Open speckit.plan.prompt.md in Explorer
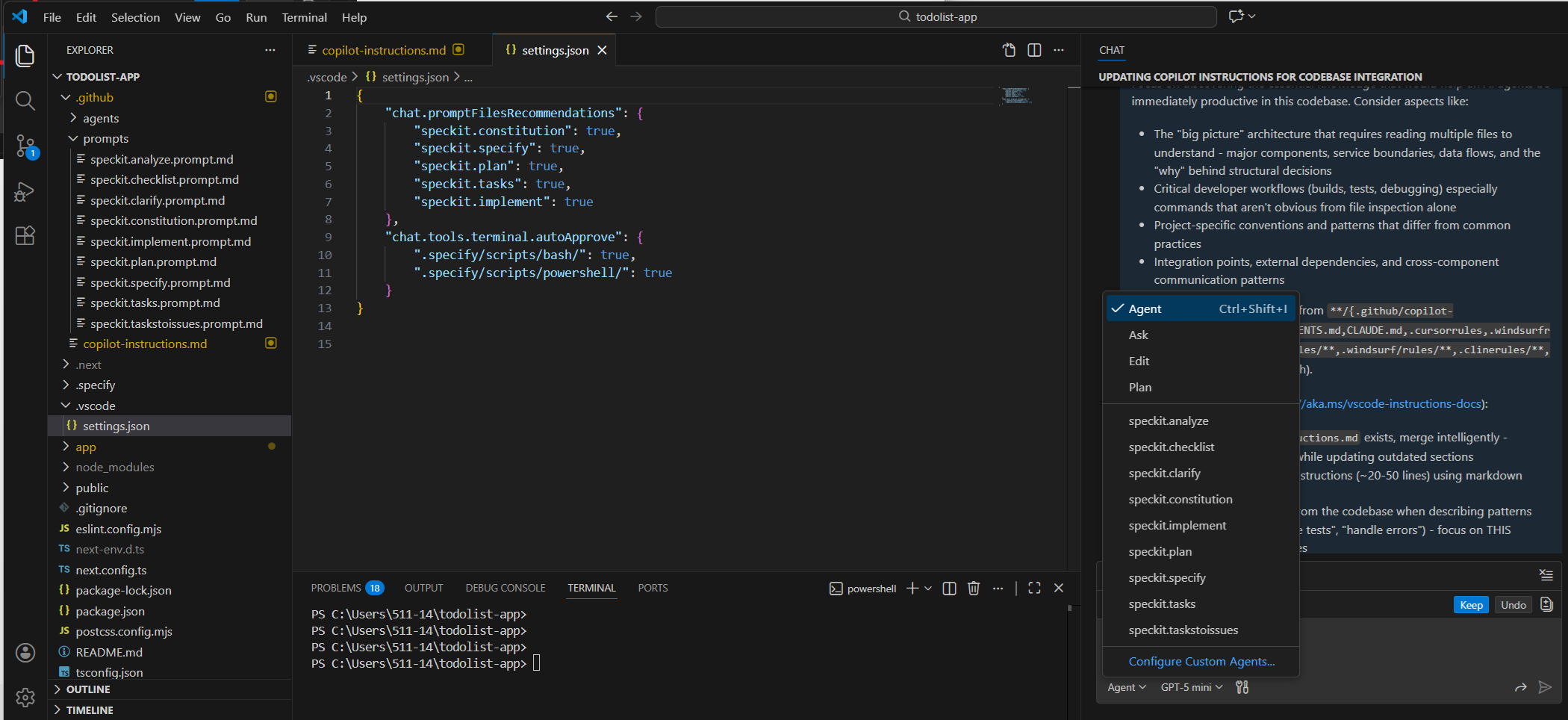 click(153, 261)
